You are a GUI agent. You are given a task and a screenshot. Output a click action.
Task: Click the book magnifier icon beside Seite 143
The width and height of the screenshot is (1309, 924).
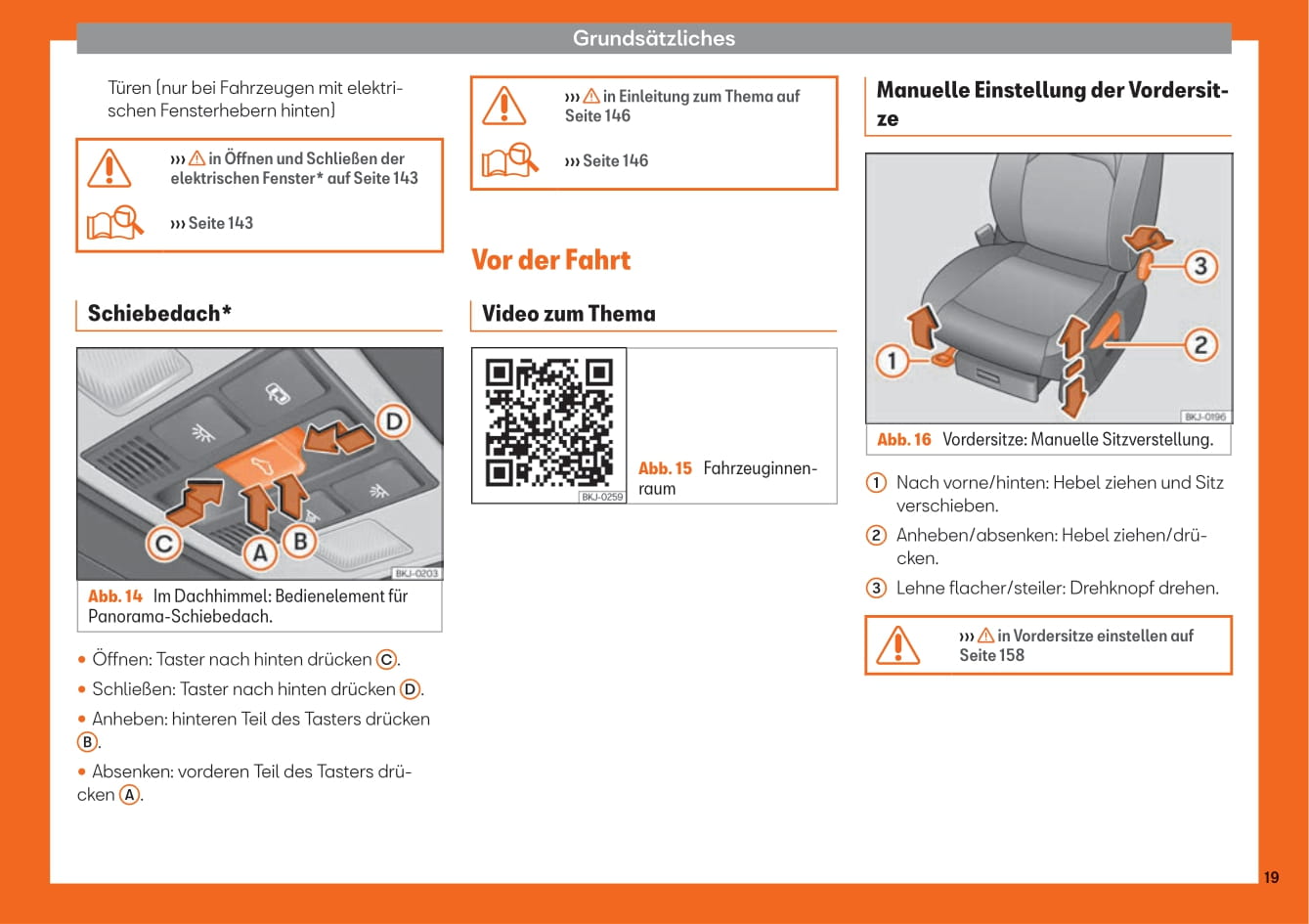[x=114, y=223]
